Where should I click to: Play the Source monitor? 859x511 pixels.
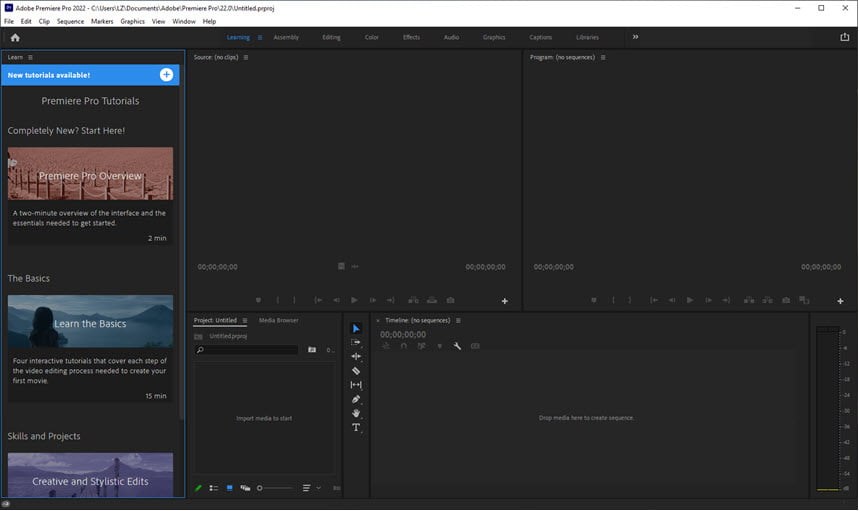click(354, 300)
